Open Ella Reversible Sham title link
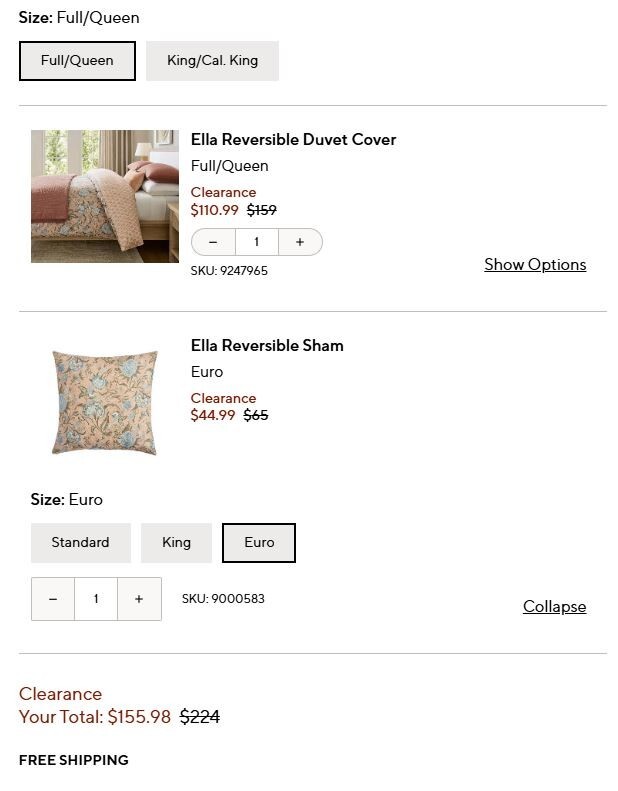The height and width of the screenshot is (791, 618). point(267,346)
